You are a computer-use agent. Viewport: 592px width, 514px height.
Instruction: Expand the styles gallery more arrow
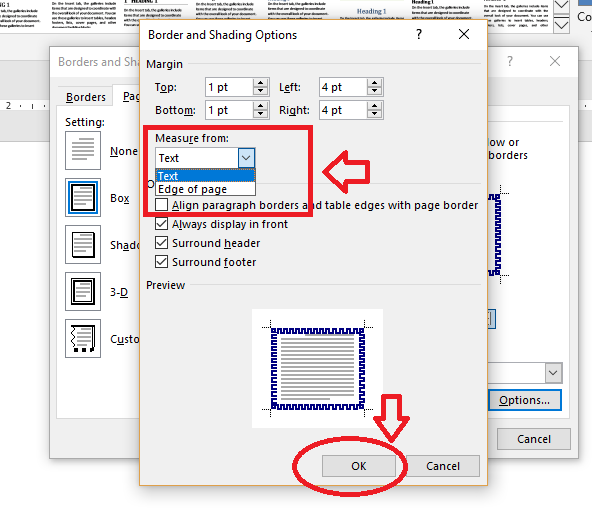(561, 25)
